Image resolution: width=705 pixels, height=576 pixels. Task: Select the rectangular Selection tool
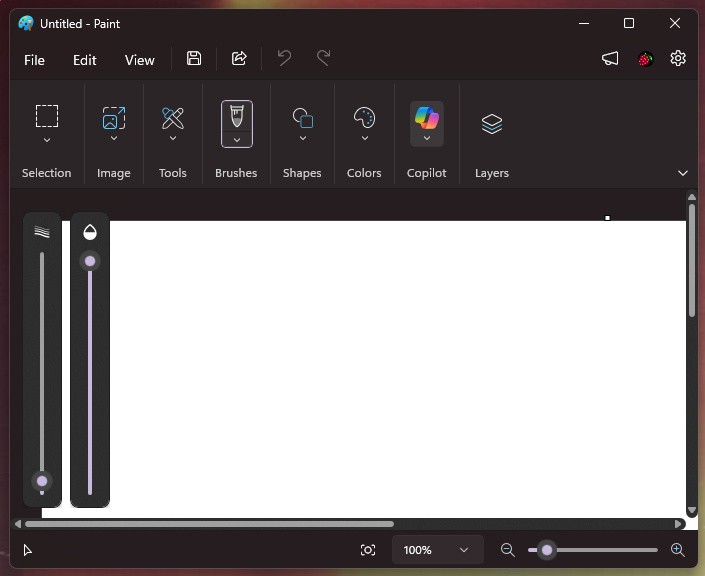pos(47,116)
